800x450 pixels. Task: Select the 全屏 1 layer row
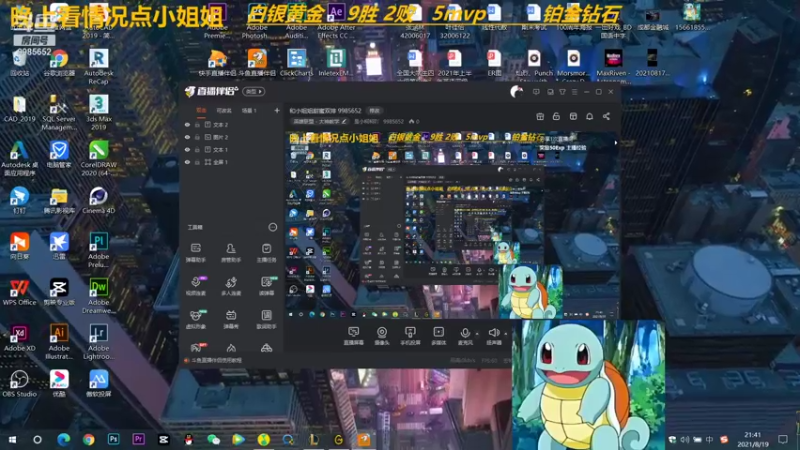click(231, 162)
